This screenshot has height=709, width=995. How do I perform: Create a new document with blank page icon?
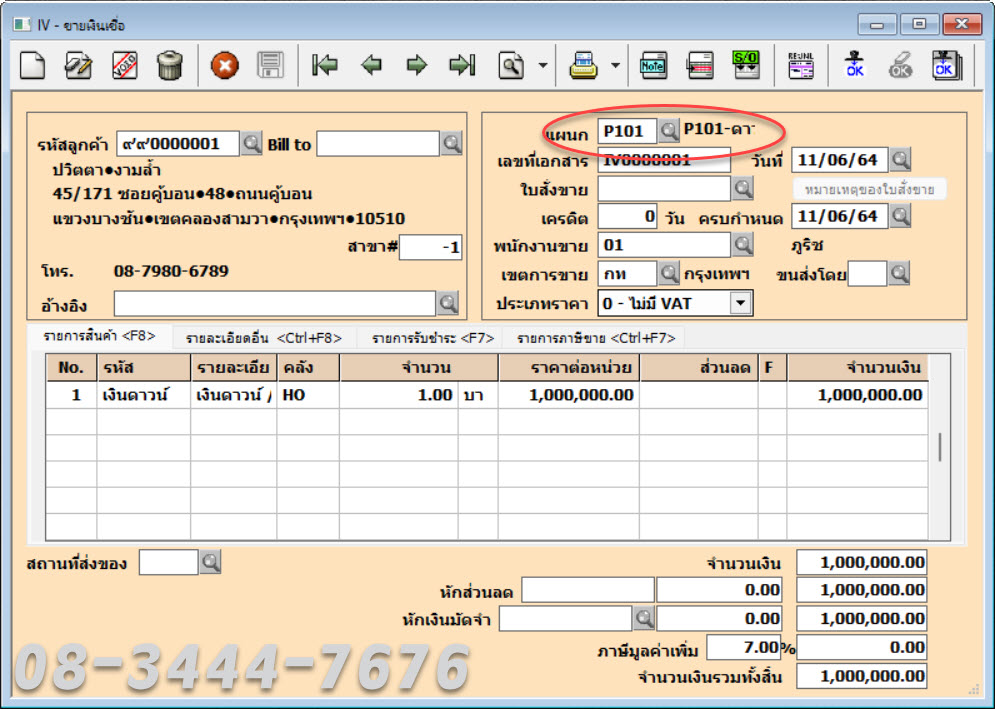pyautogui.click(x=32, y=65)
